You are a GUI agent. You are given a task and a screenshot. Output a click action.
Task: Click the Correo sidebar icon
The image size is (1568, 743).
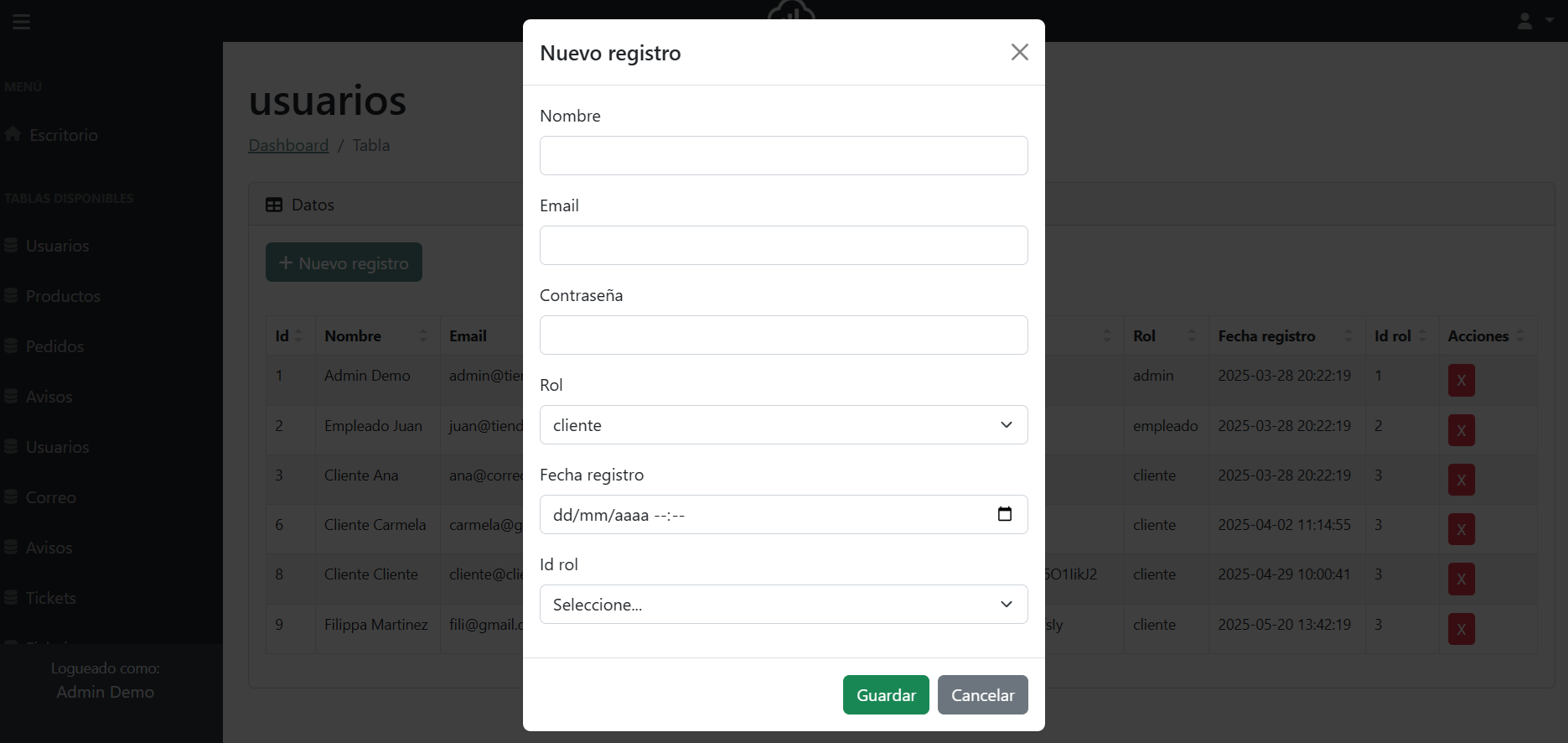pyautogui.click(x=11, y=497)
